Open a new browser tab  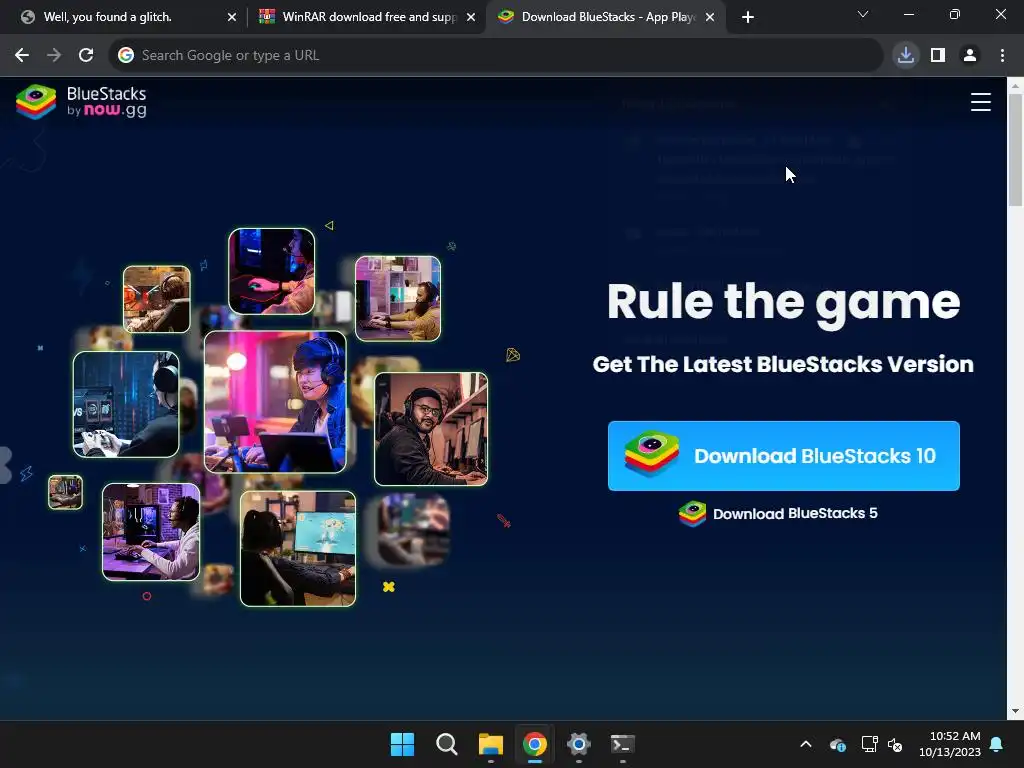748,17
